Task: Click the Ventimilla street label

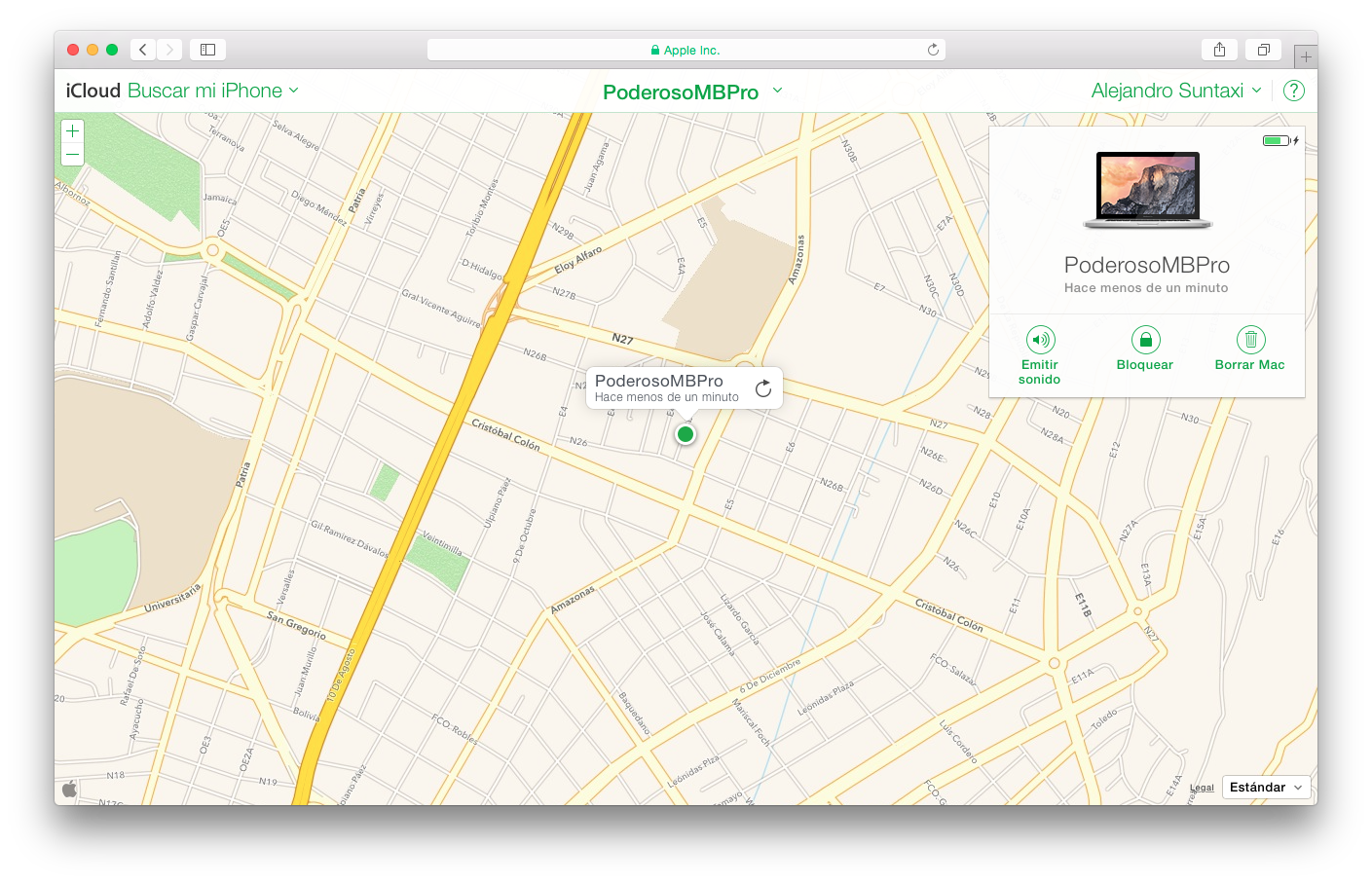Action: (442, 543)
